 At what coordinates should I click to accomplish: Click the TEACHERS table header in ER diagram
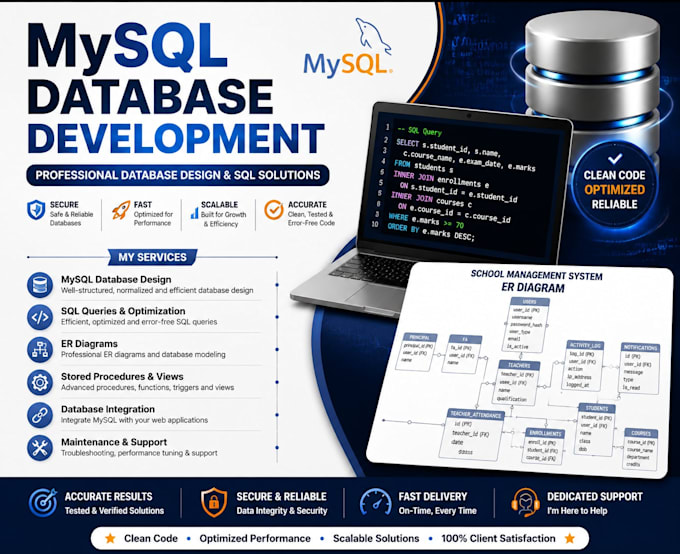click(519, 365)
